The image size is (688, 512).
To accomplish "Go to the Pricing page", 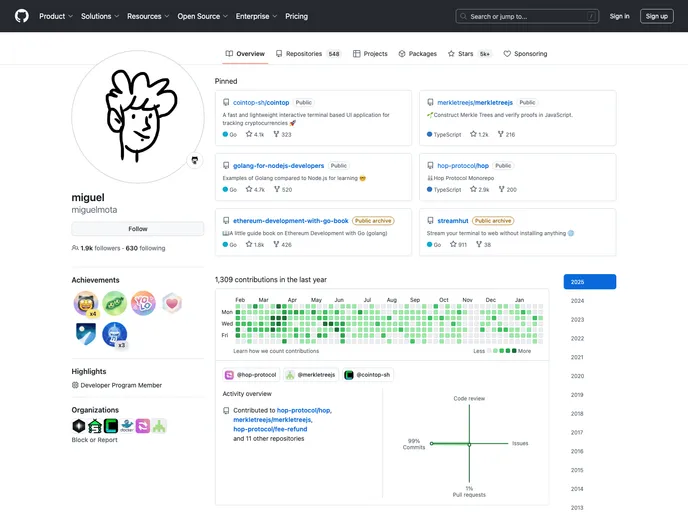I will (297, 16).
